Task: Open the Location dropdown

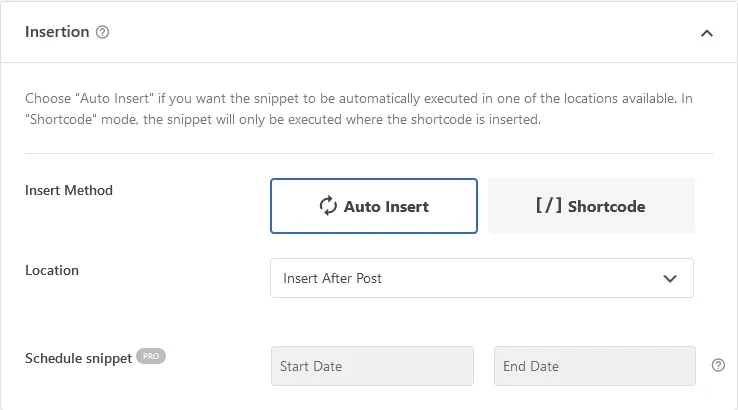Action: 481,278
